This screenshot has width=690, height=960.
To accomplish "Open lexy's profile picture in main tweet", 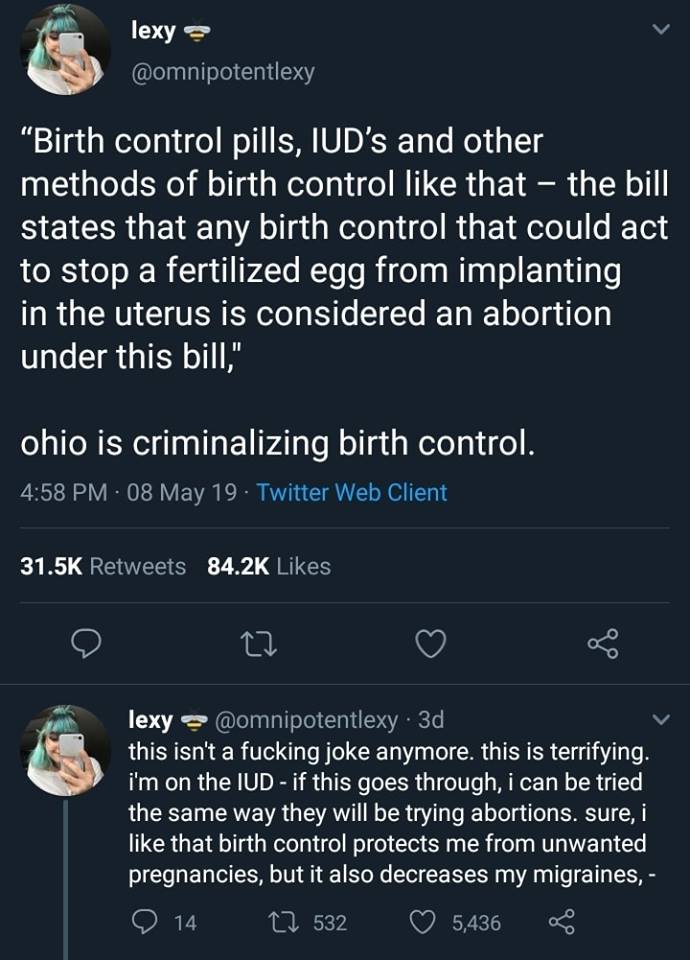I will (x=65, y=50).
